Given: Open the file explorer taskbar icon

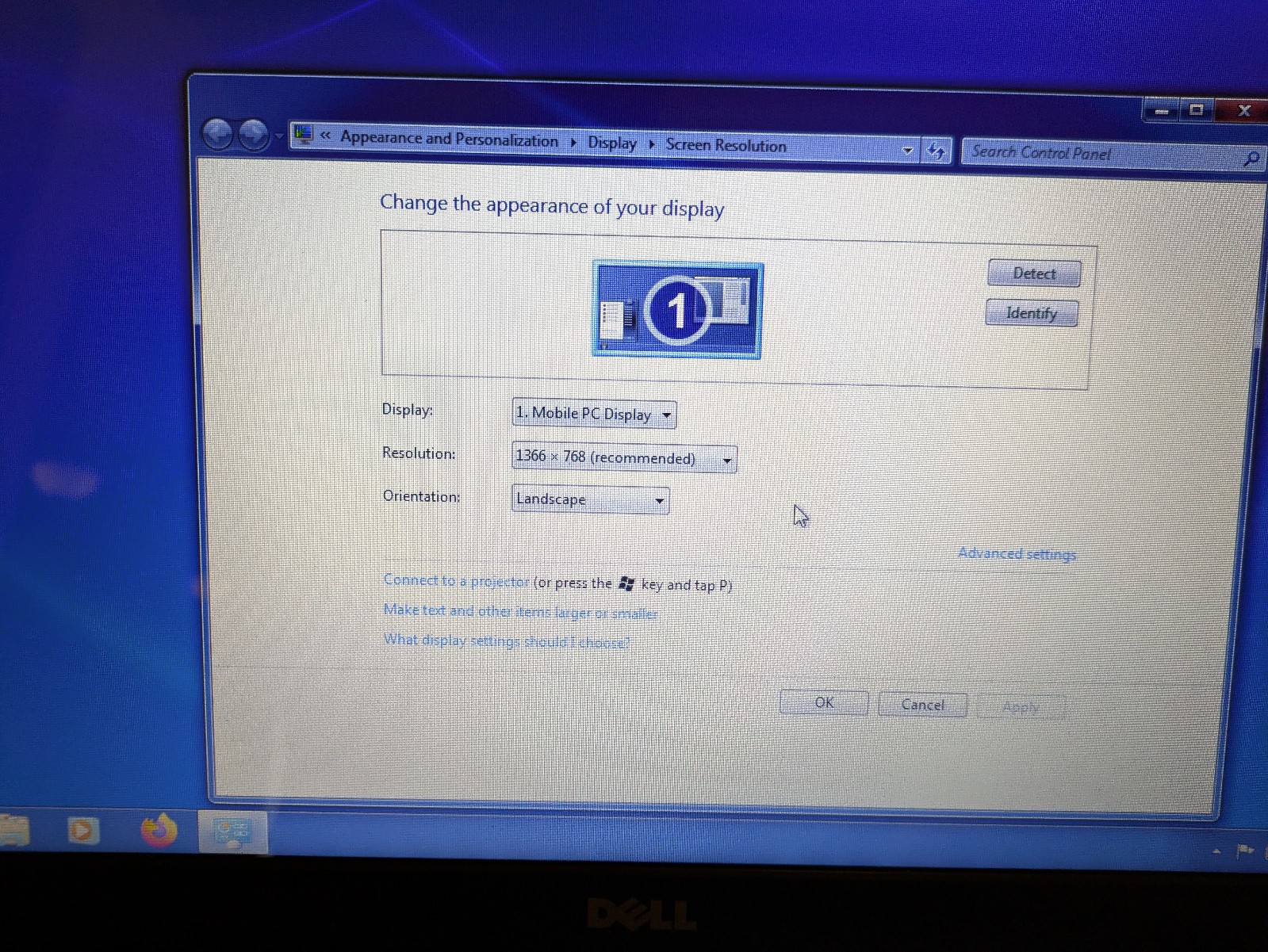Looking at the screenshot, I should tap(14, 831).
